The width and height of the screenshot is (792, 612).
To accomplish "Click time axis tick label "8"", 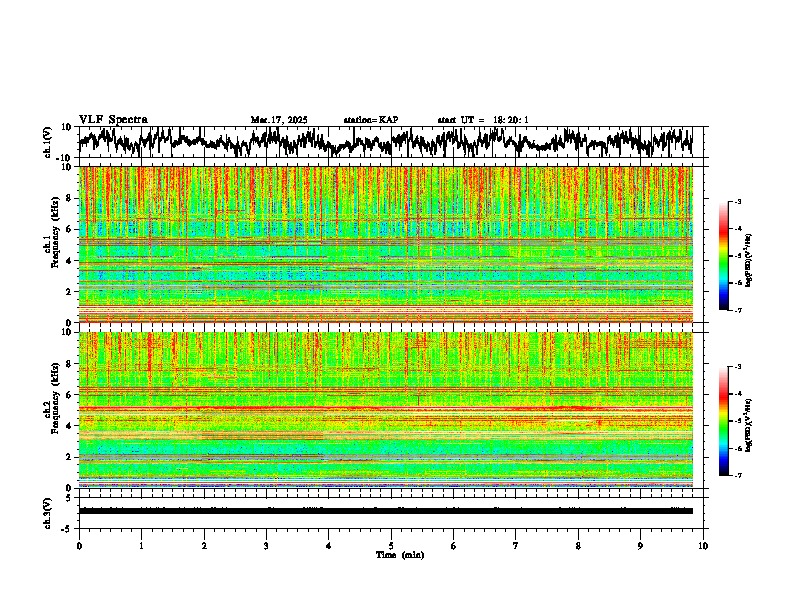I will pyautogui.click(x=578, y=546).
